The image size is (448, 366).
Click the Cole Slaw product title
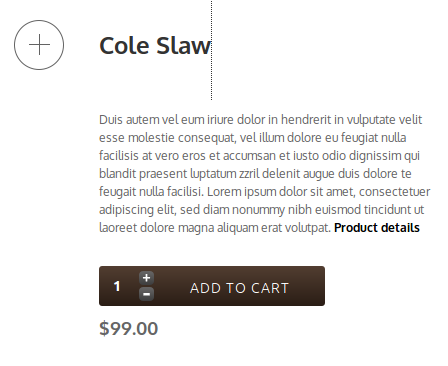155,46
